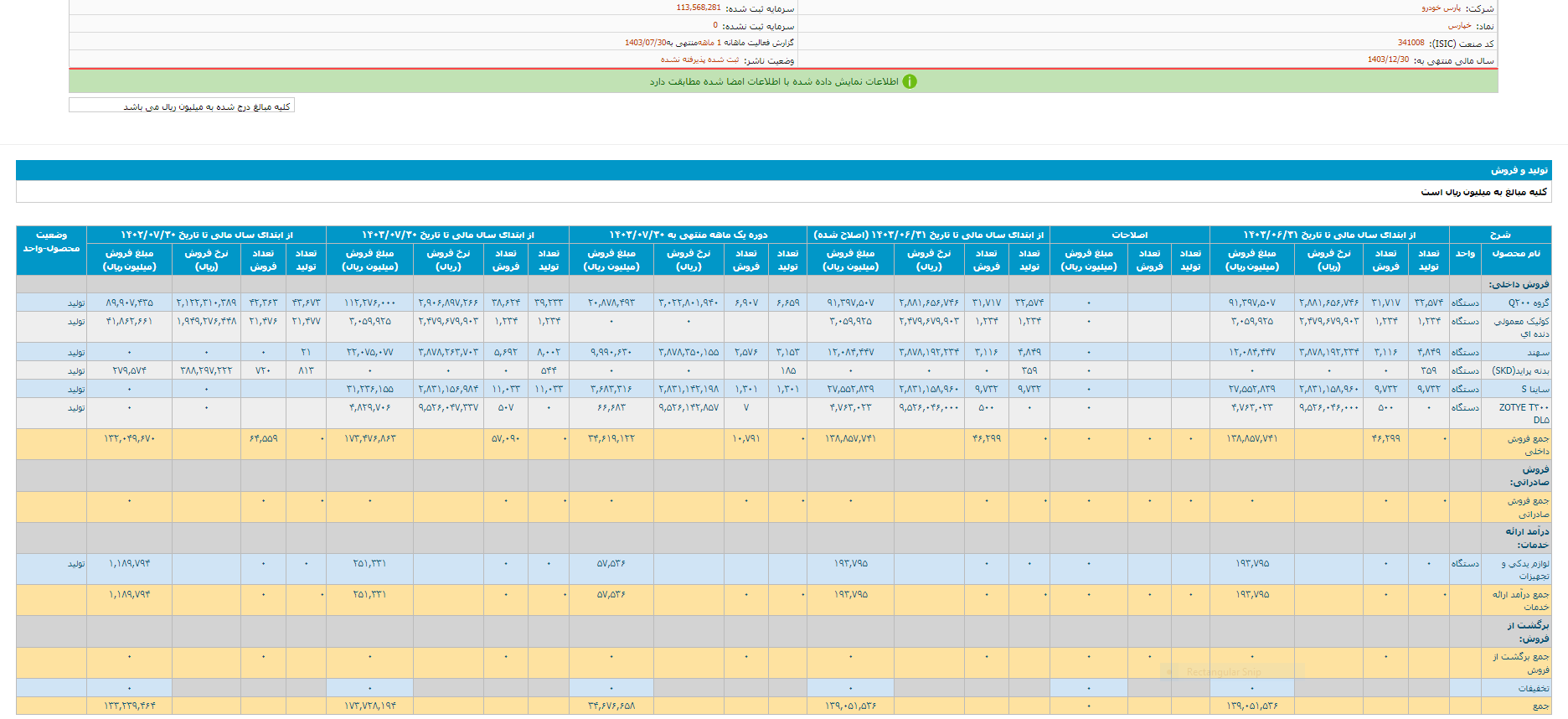Click the symbol name خپارس
Viewport: 1568px width, 719px height.
point(1460,26)
